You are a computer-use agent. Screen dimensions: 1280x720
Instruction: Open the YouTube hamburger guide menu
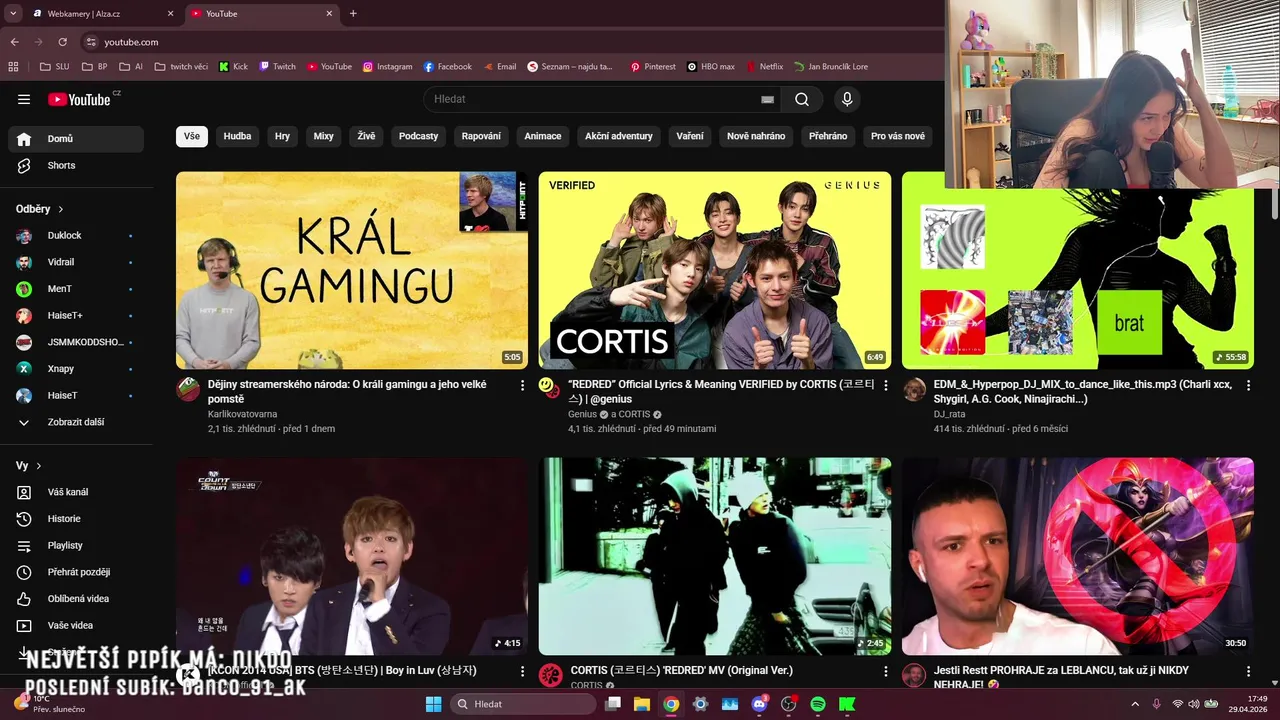tap(24, 99)
